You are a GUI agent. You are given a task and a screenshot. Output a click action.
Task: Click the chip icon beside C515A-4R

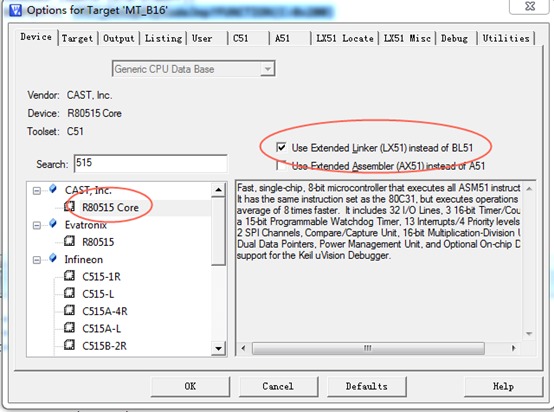pos(70,310)
